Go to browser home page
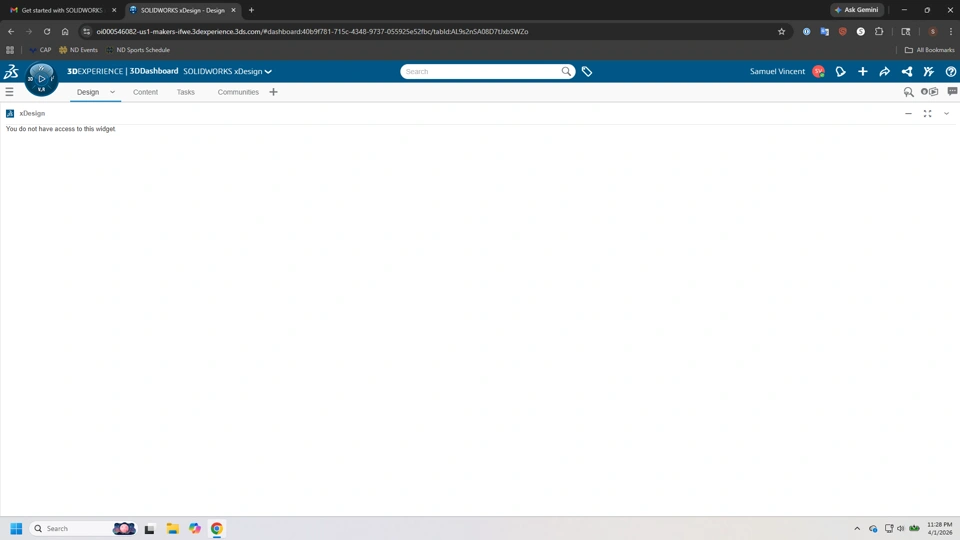The width and height of the screenshot is (960, 540). click(65, 31)
